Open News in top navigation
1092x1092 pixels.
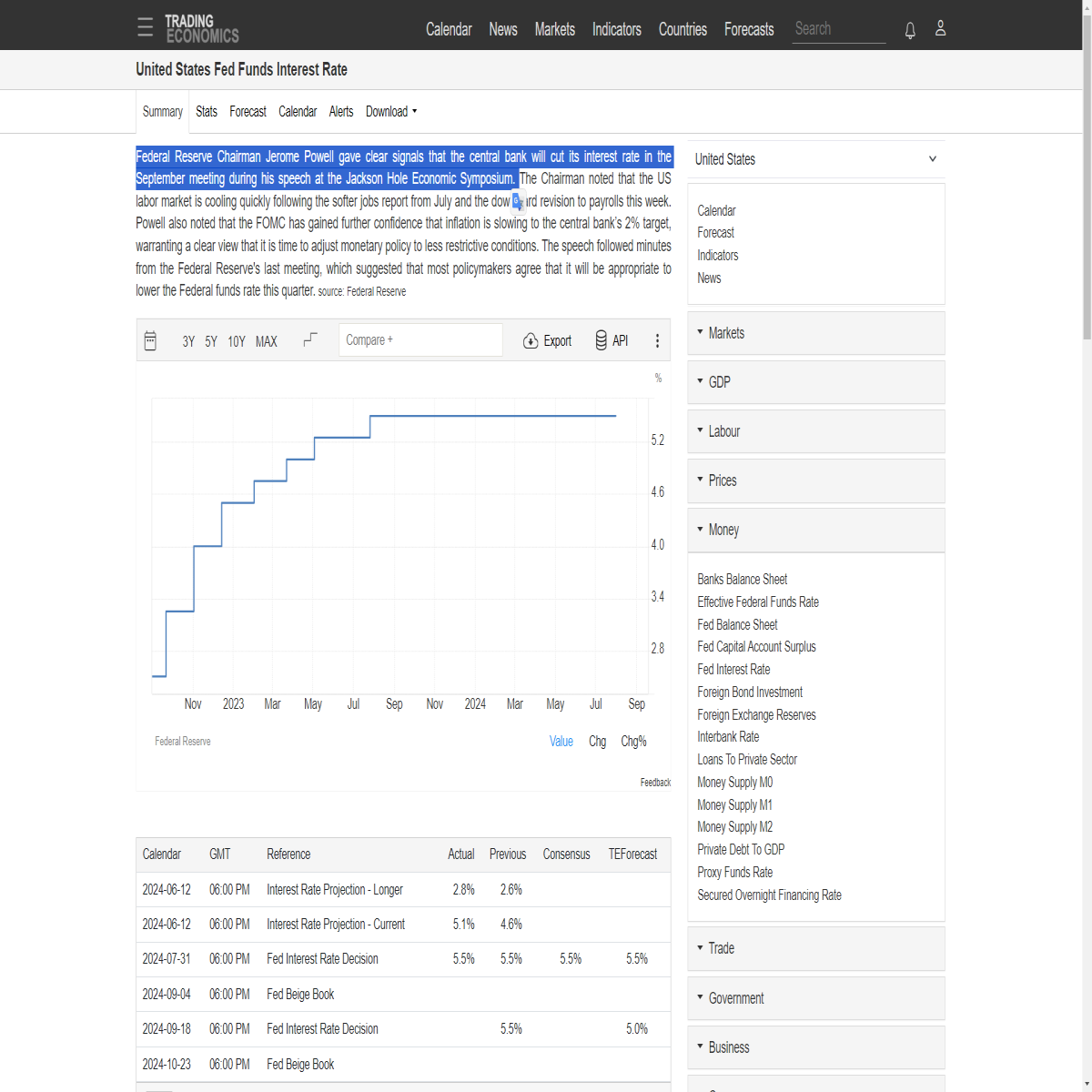coord(503,29)
